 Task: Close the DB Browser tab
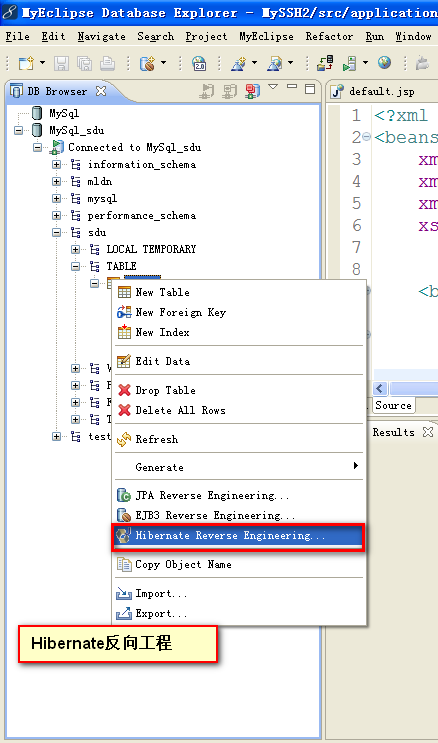(x=101, y=91)
